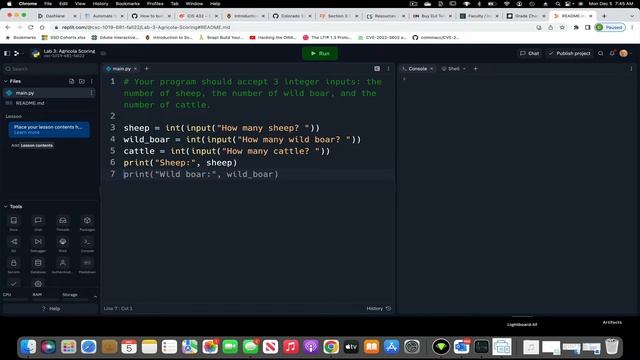Collapse the Tools section
The height and width of the screenshot is (360, 640).
click(6, 207)
